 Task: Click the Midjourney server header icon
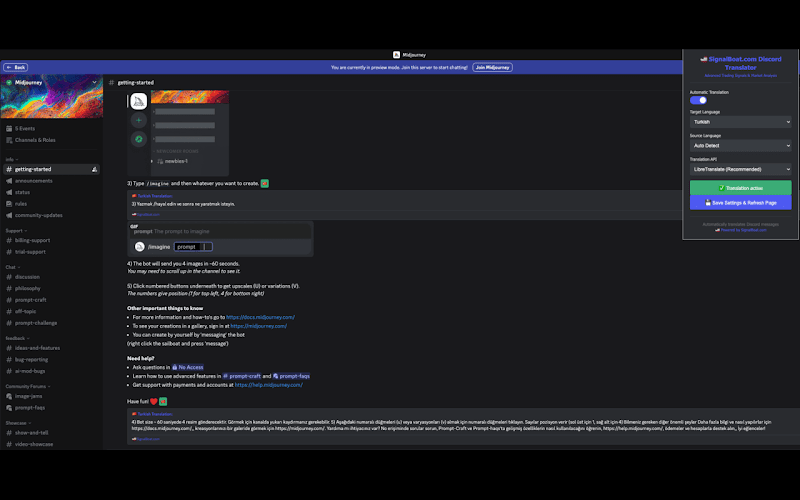coord(9,84)
